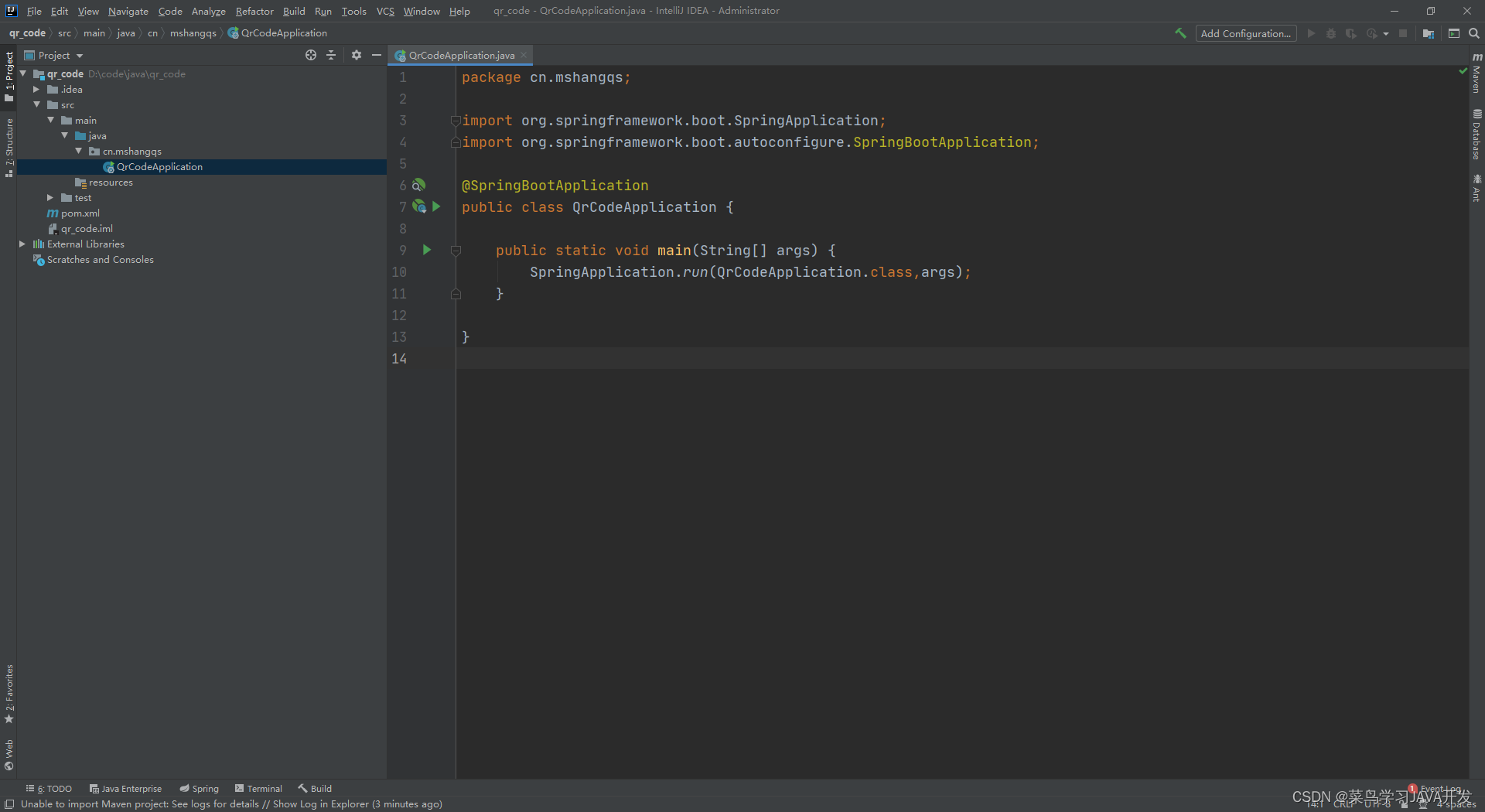Hide the Project tool window
The height and width of the screenshot is (812, 1485).
pos(377,55)
